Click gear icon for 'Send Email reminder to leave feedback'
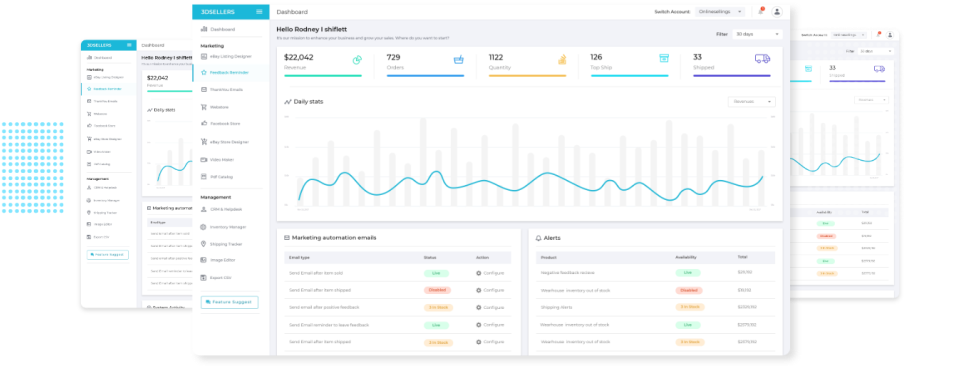Viewport: 959px width, 366px height. point(479,325)
